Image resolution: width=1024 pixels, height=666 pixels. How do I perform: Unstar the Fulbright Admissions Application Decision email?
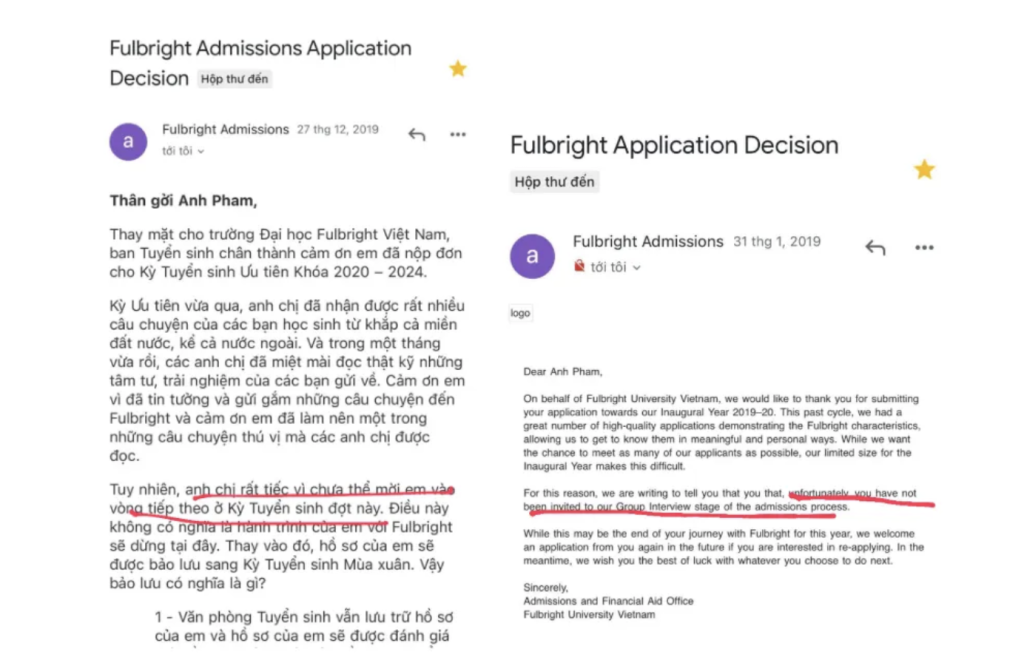458,69
